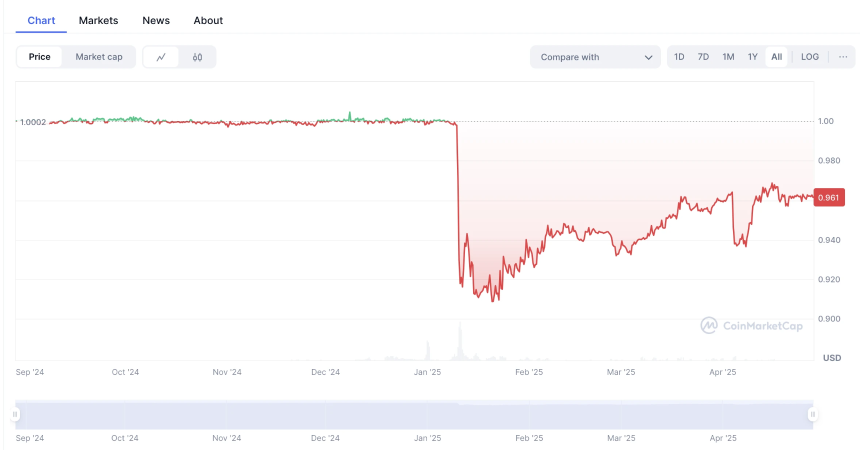
Task: Select the Market cap toggle option
Action: coord(99,57)
